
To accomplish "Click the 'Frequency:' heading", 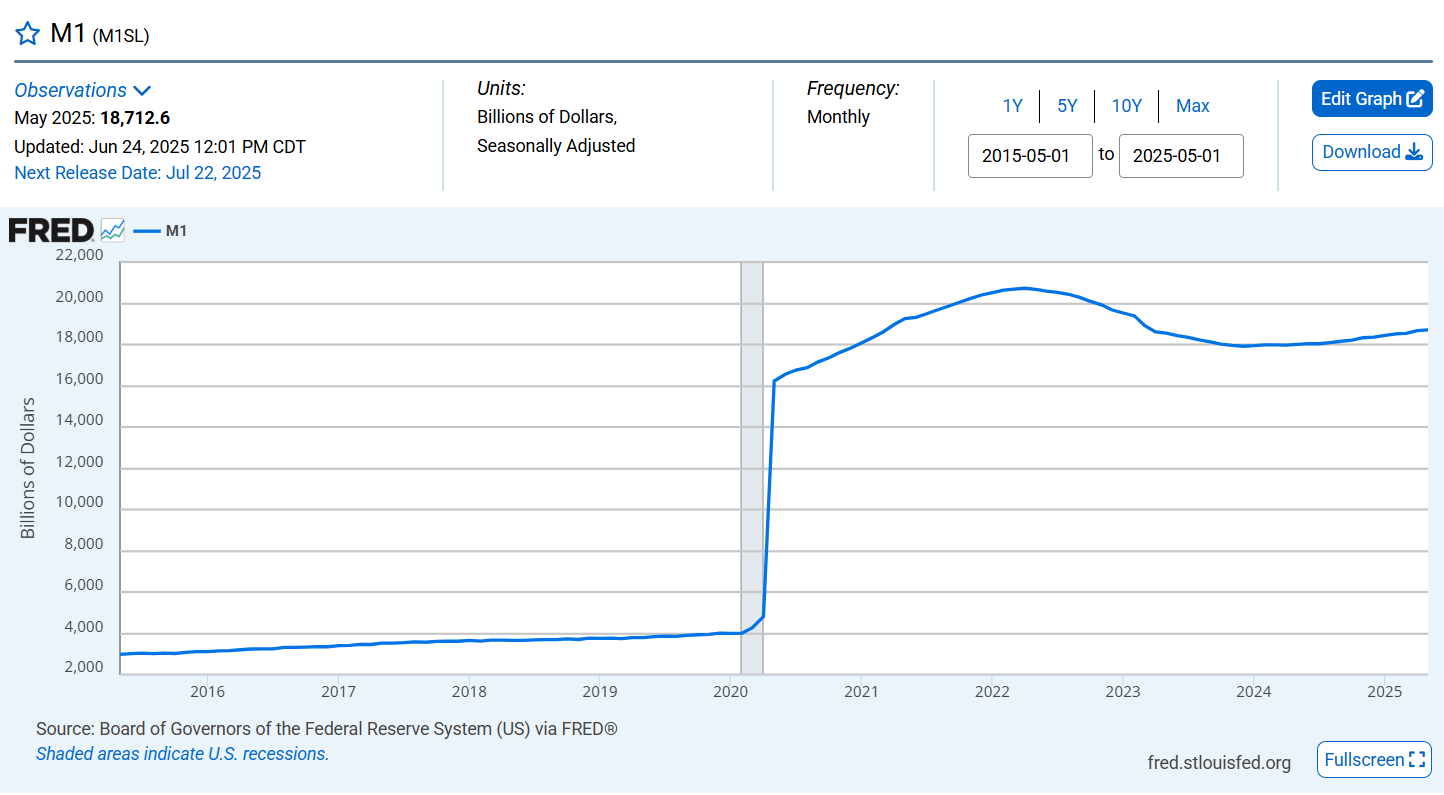I will click(x=853, y=89).
